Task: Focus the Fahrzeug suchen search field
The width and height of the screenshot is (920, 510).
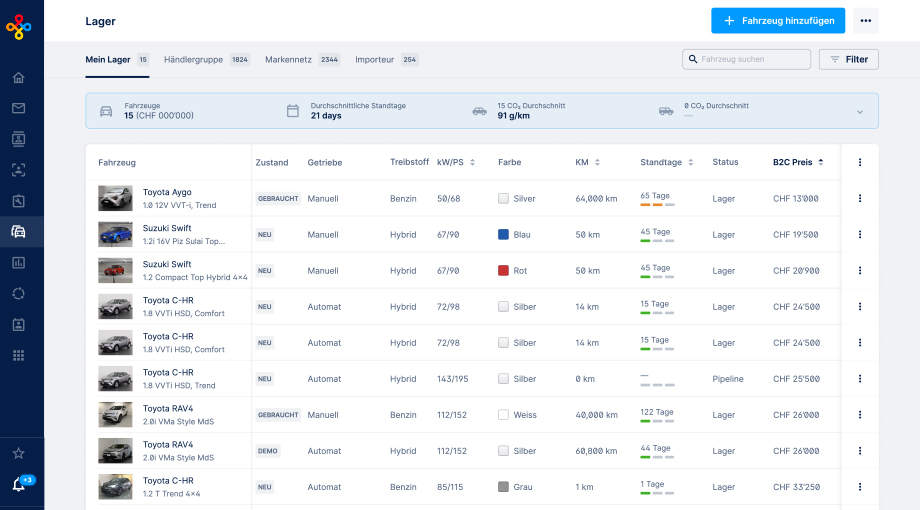Action: (746, 59)
